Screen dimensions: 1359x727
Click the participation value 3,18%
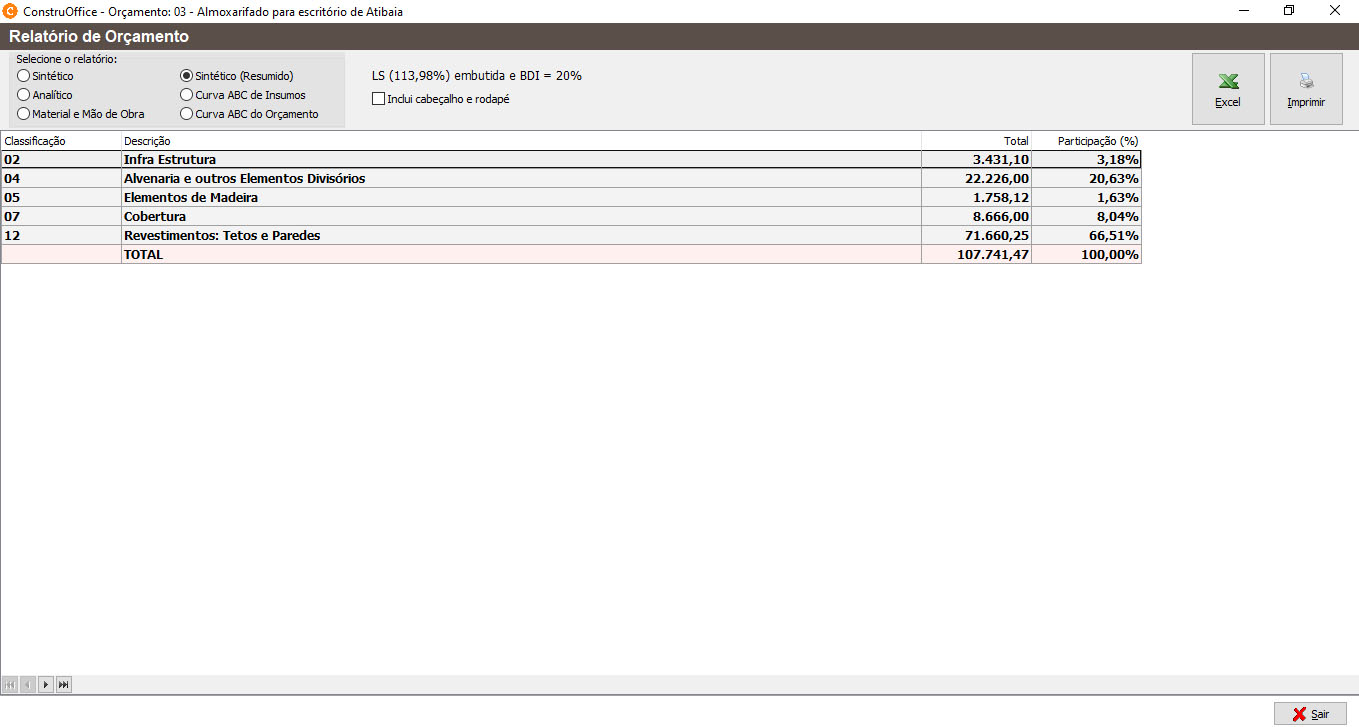1117,159
